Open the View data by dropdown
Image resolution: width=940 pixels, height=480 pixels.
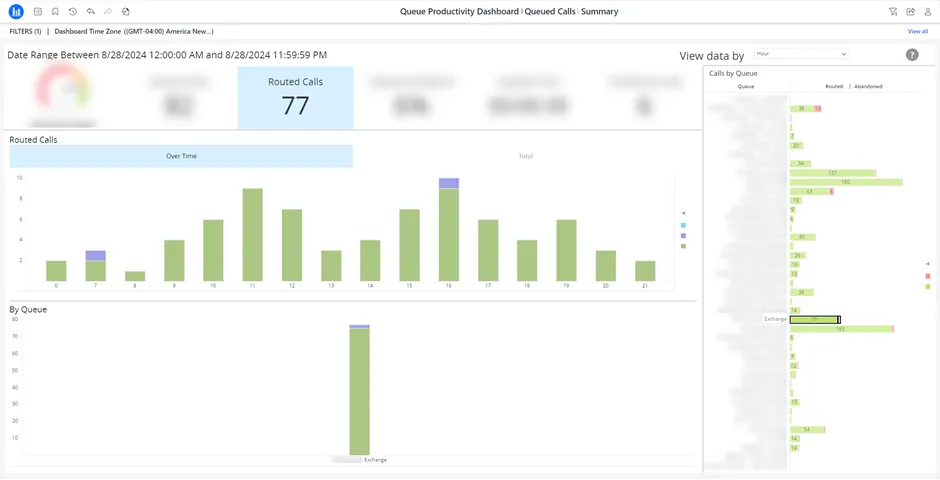pyautogui.click(x=801, y=54)
